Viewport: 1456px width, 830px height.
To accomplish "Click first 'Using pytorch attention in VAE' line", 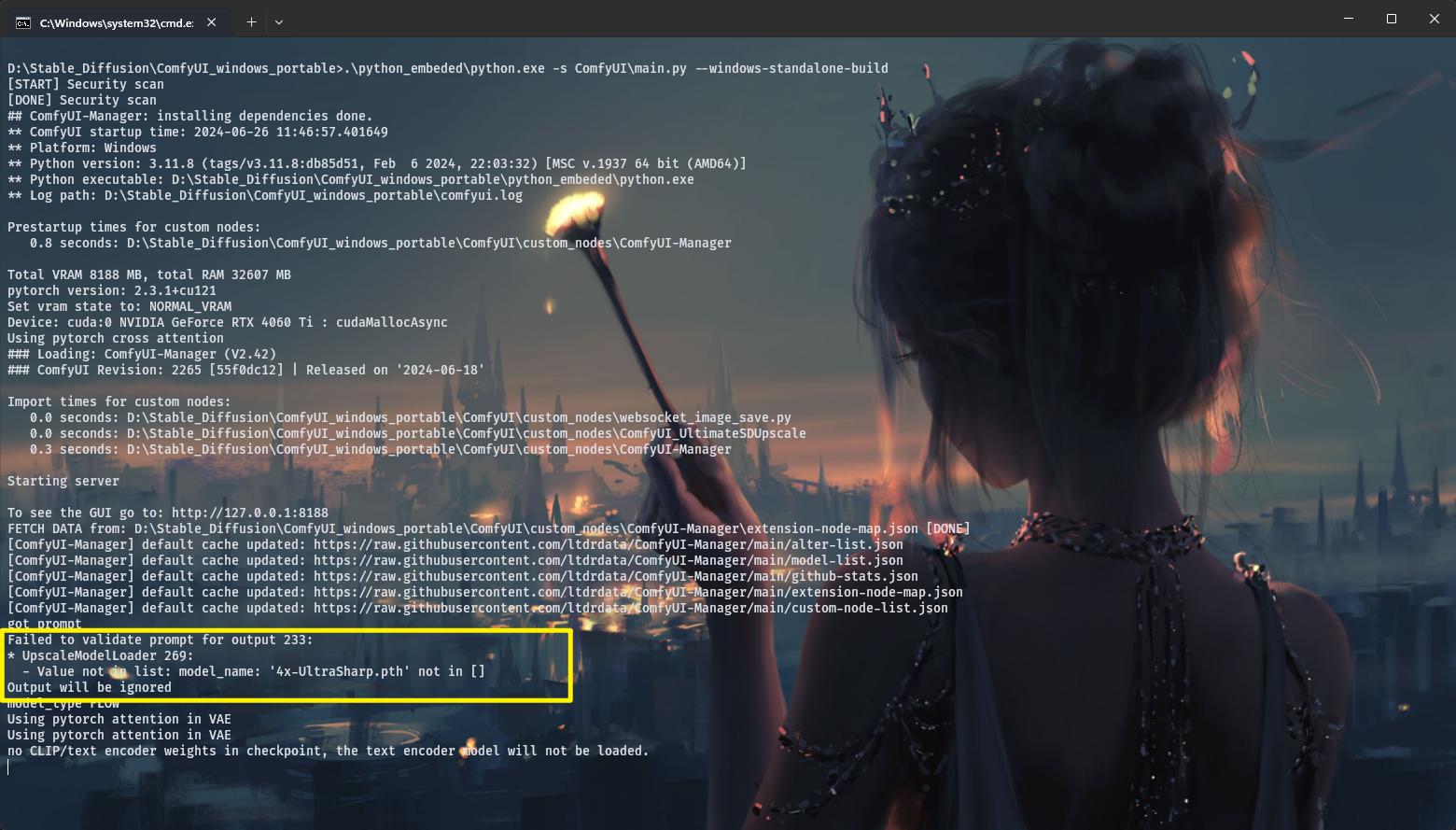I will tap(119, 719).
